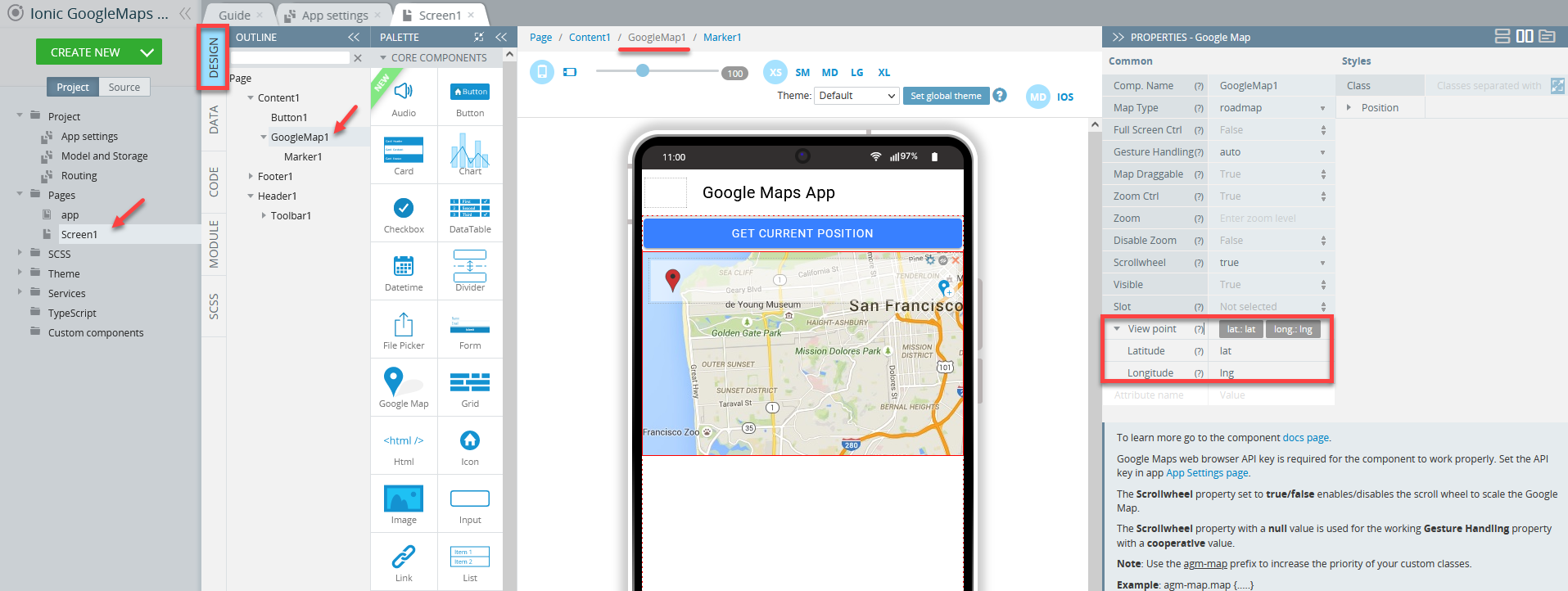Open CREATE NEW dropdown arrow

[x=147, y=52]
